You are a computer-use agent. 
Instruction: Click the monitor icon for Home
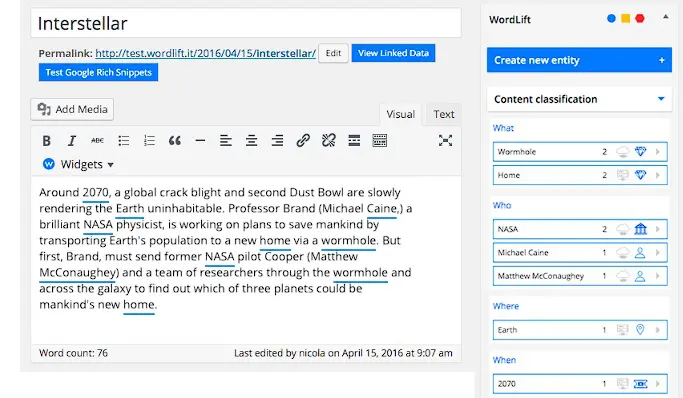pyautogui.click(x=623, y=175)
